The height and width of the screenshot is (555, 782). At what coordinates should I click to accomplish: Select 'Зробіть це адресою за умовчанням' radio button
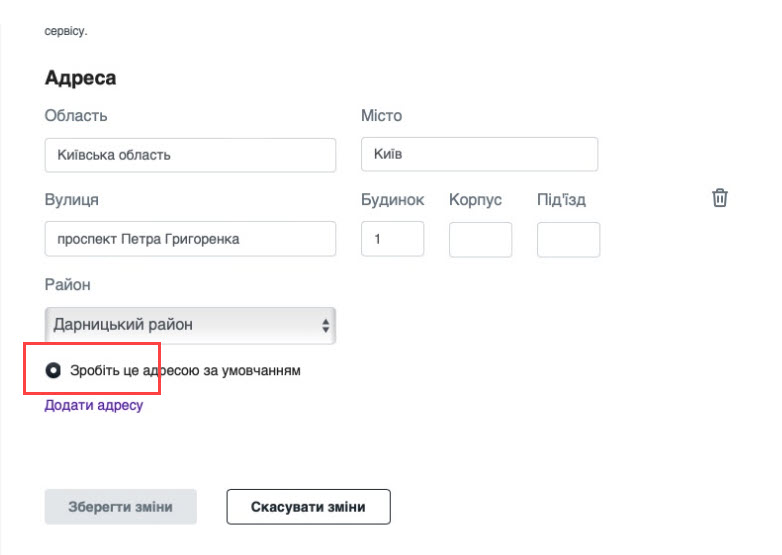click(x=53, y=370)
